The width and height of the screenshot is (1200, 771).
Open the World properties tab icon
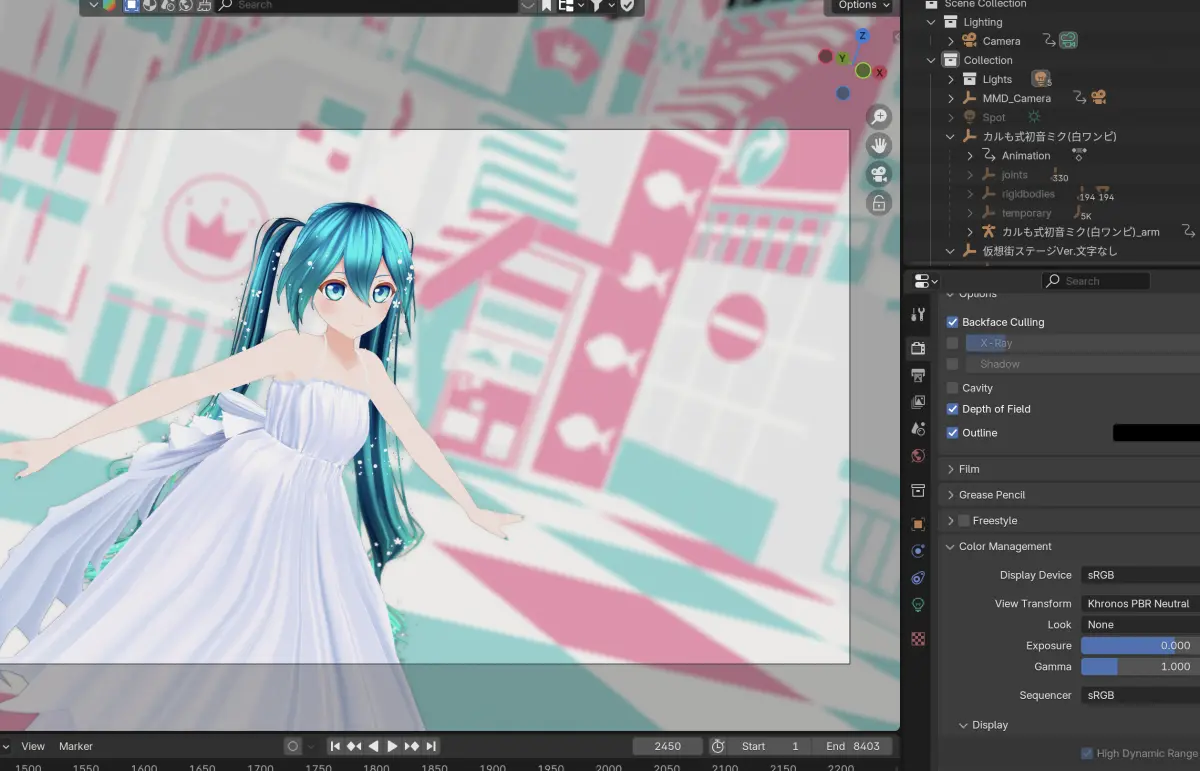click(918, 456)
